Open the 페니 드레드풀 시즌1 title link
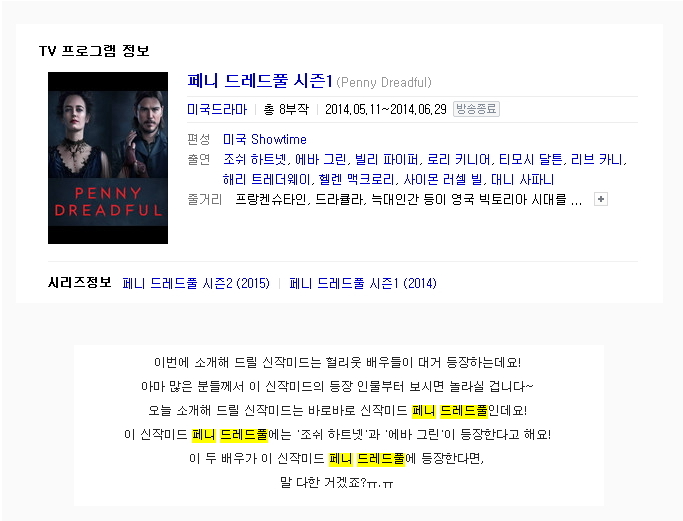Viewport: 683px width, 521px height. (260, 81)
